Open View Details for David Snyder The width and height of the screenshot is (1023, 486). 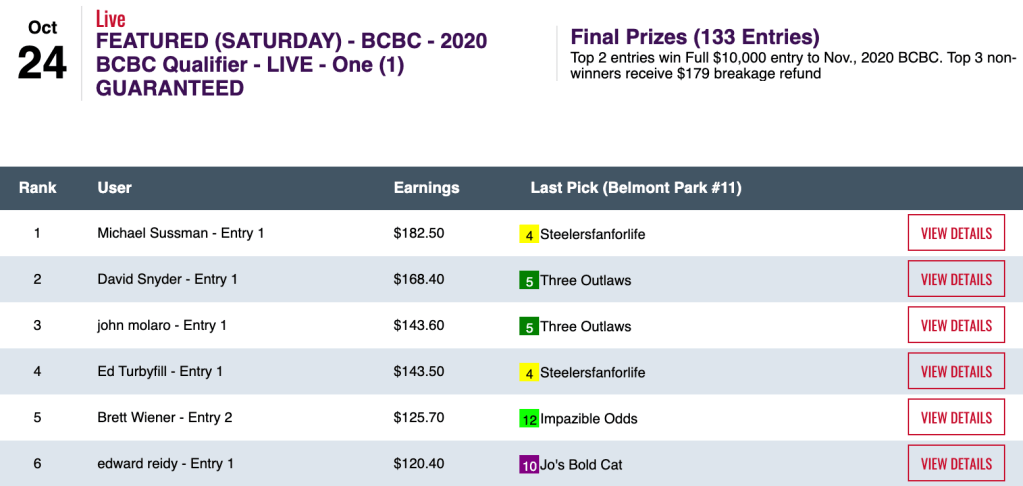pyautogui.click(x=956, y=279)
